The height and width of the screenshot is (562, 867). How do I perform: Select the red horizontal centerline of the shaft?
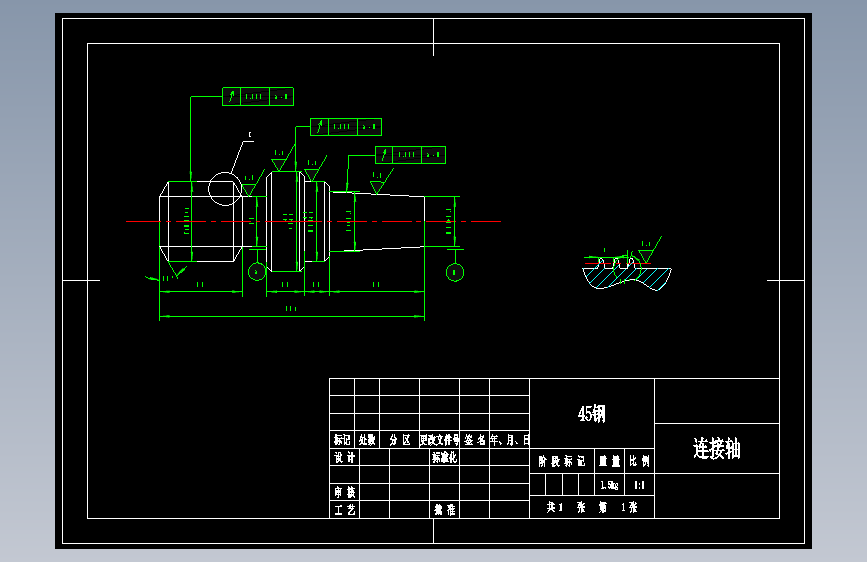(314, 221)
